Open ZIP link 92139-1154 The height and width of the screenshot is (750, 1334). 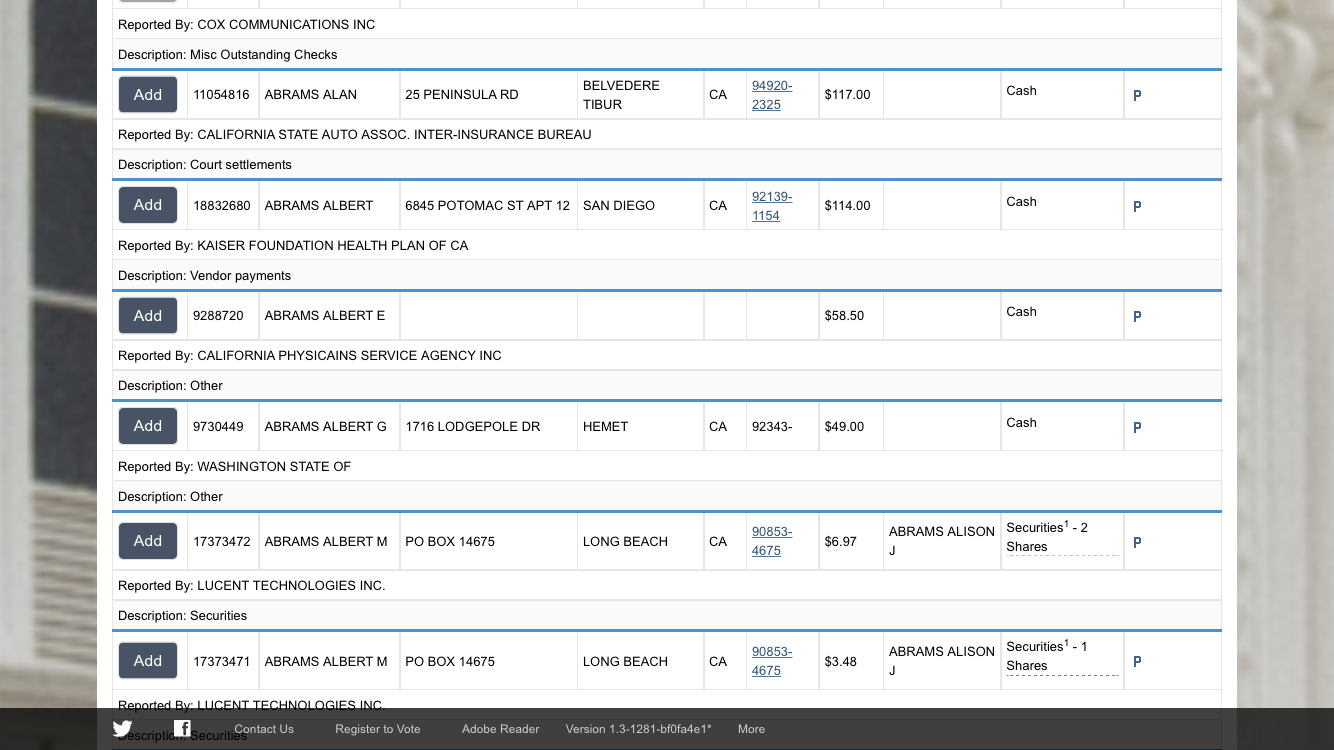point(772,206)
